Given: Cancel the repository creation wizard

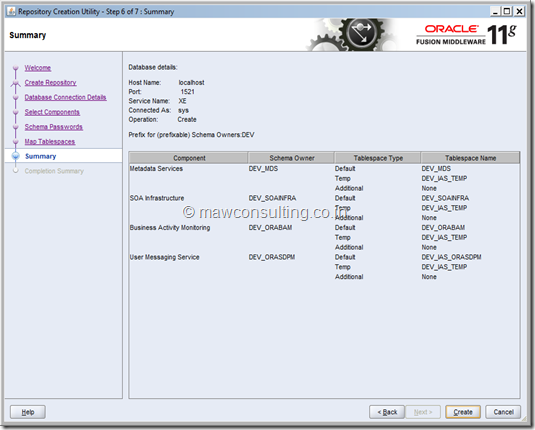Looking at the screenshot, I should 503,412.
